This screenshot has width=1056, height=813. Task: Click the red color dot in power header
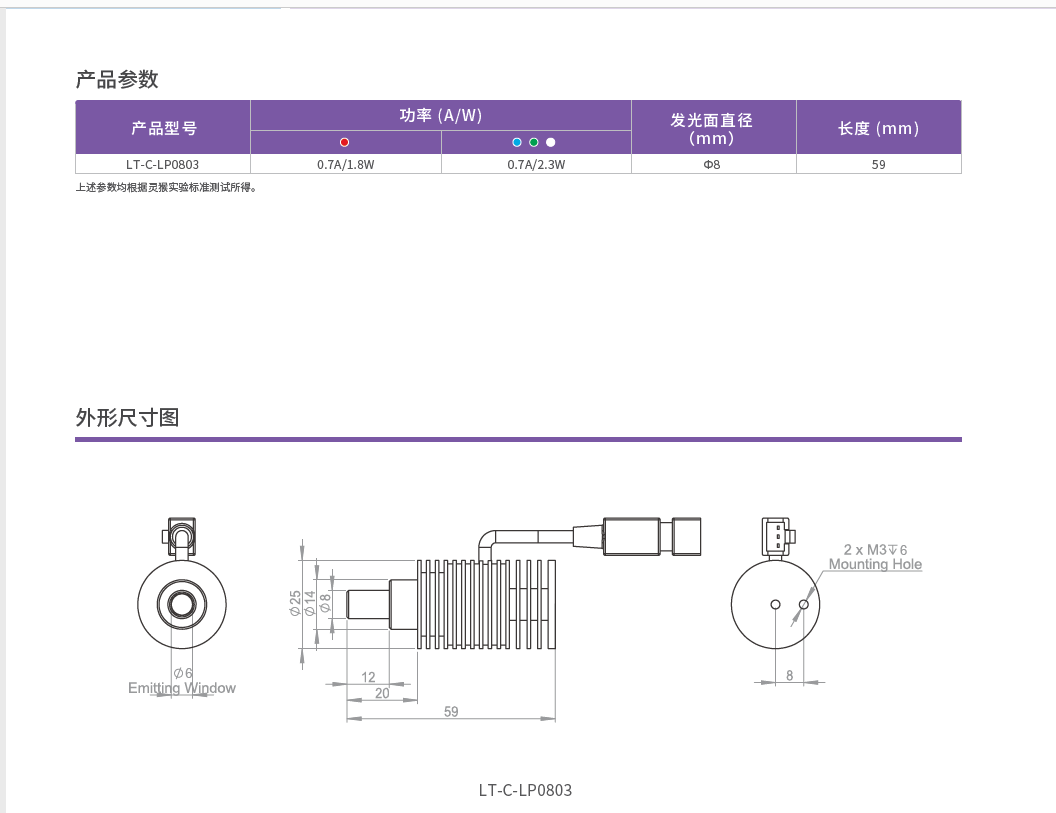[x=344, y=142]
